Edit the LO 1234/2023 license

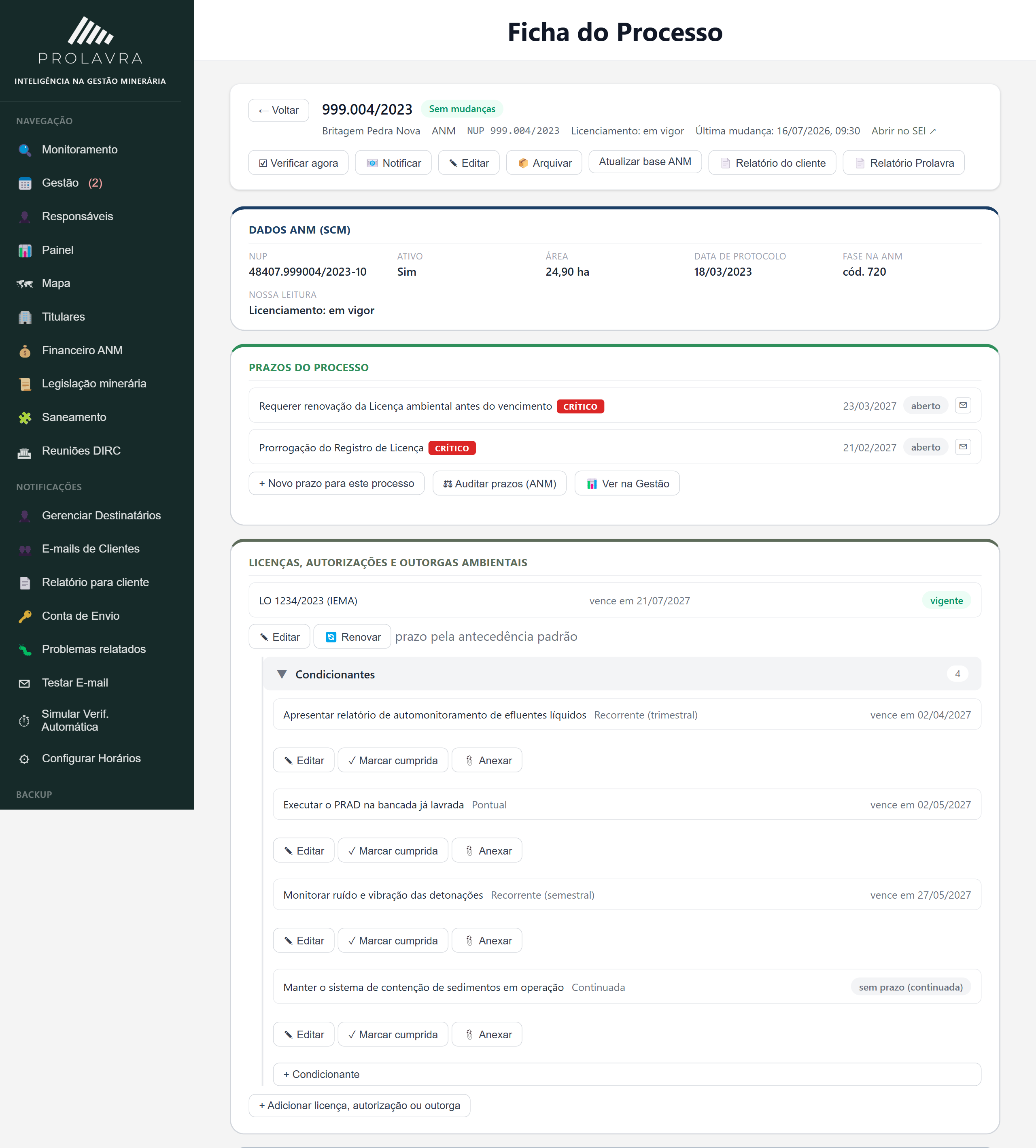(280, 637)
